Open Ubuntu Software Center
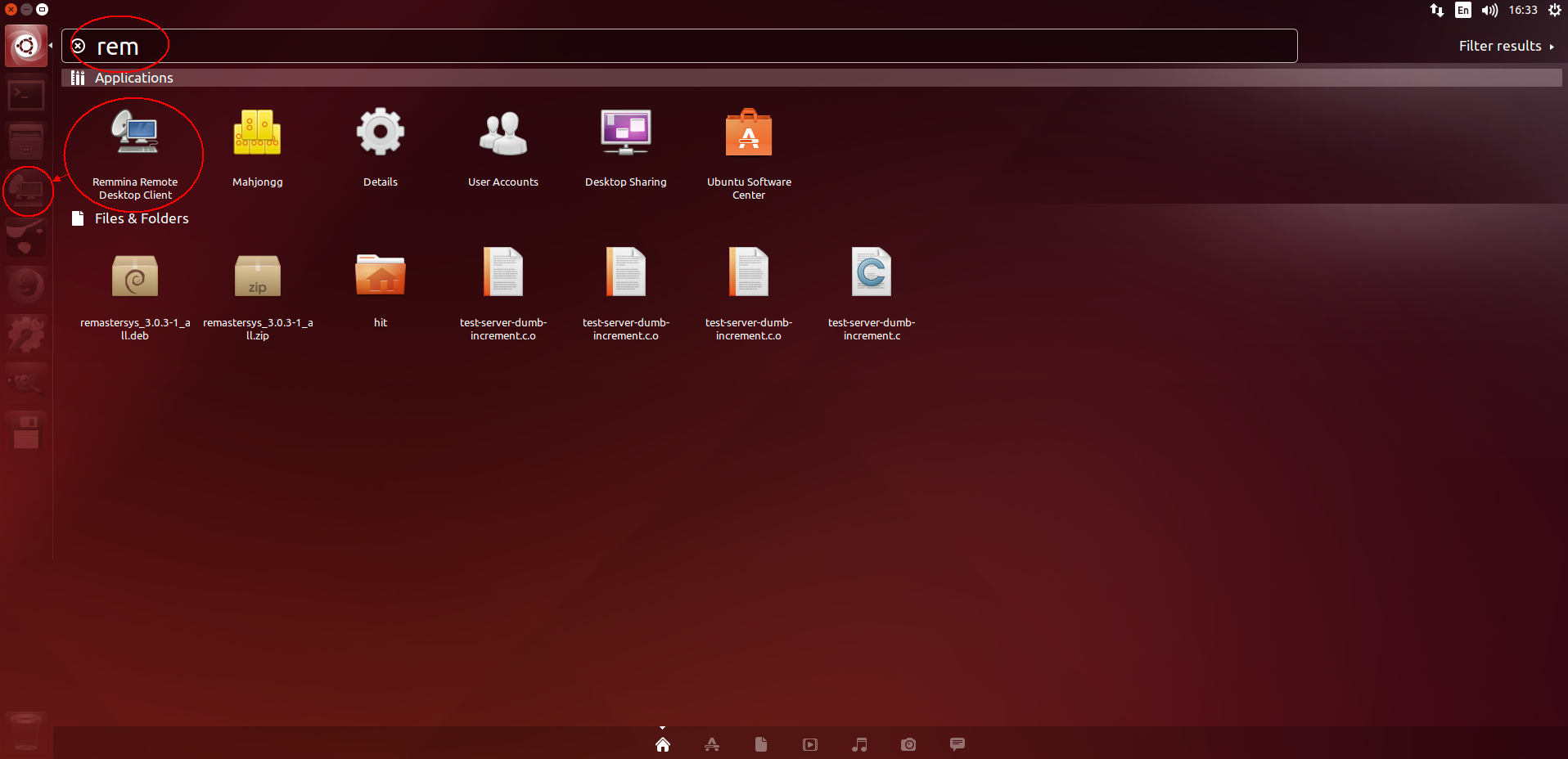The width and height of the screenshot is (1568, 759). [x=749, y=154]
